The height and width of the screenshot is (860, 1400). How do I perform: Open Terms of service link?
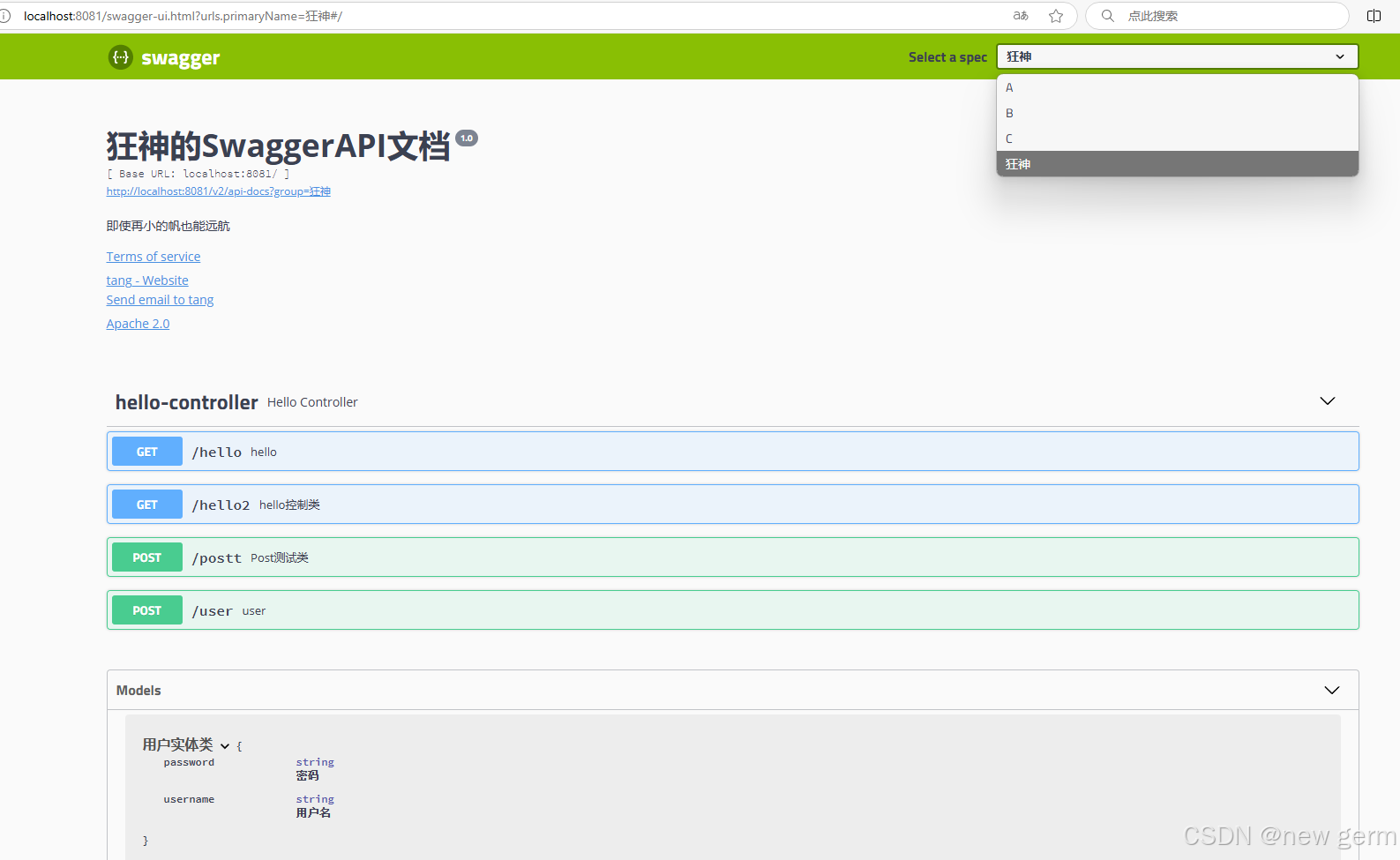click(153, 257)
